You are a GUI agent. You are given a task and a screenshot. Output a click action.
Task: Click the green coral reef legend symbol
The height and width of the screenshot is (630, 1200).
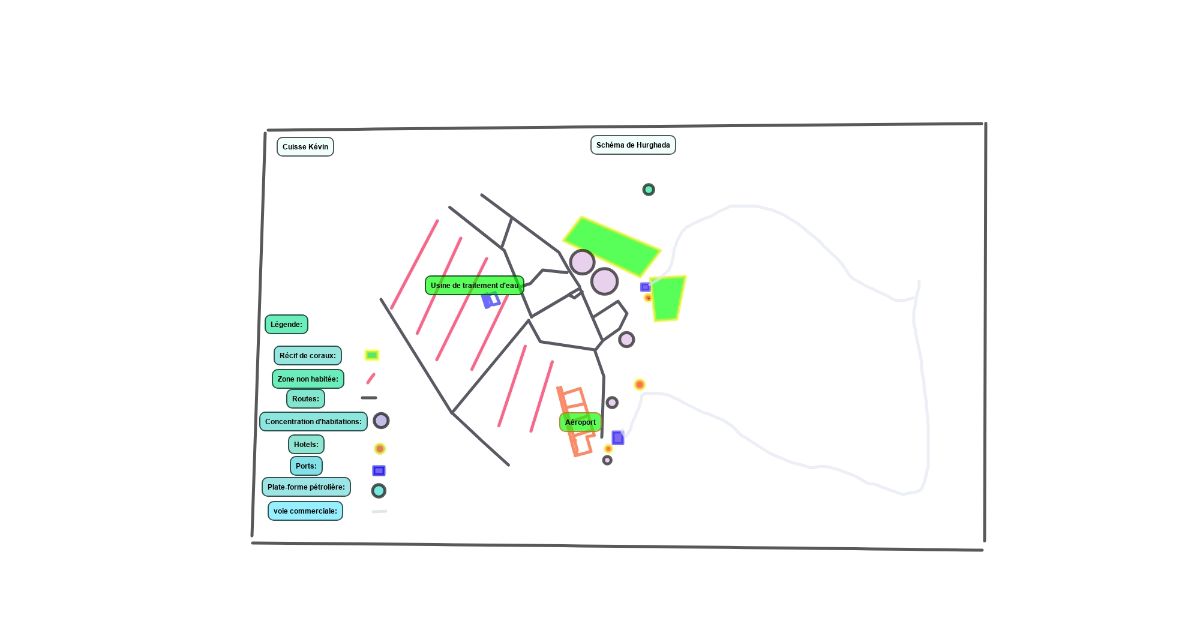coord(372,355)
